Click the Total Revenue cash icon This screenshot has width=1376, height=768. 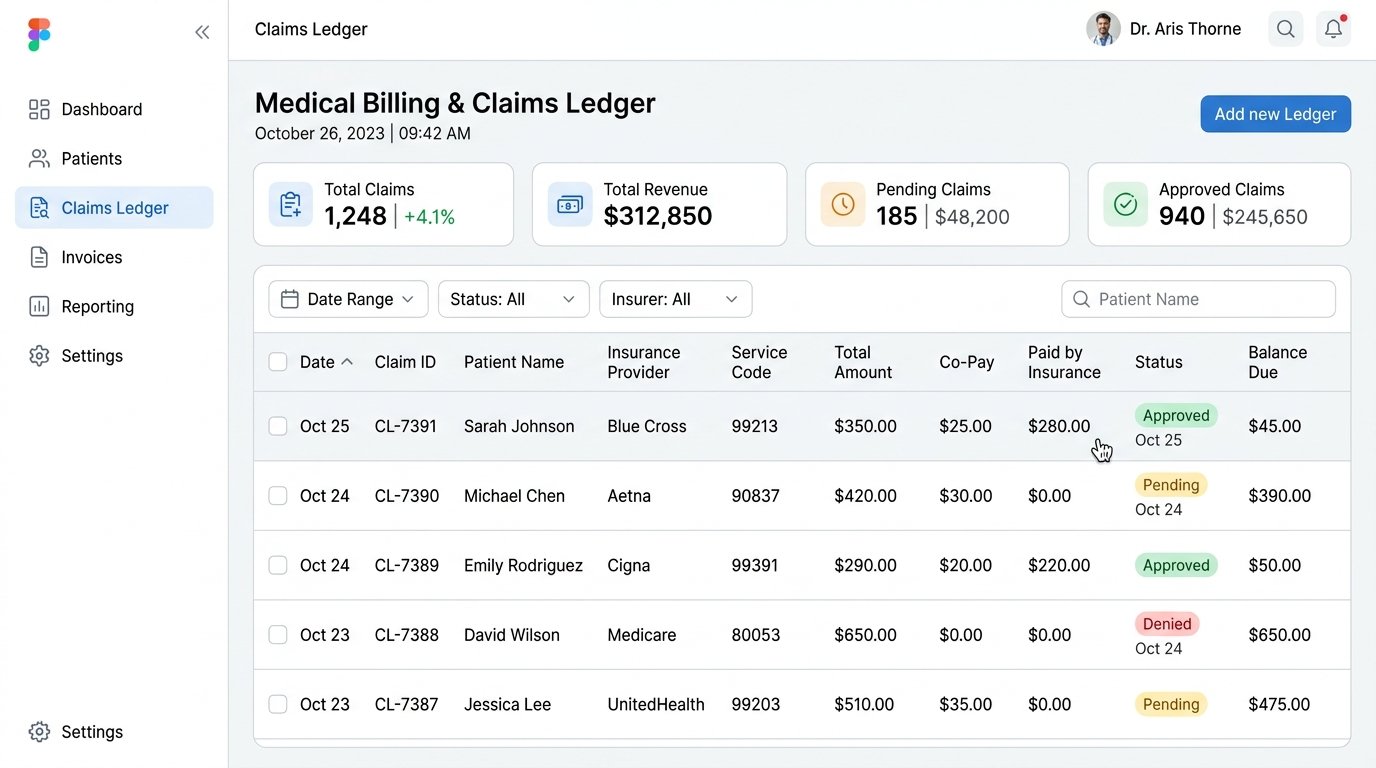[570, 204]
